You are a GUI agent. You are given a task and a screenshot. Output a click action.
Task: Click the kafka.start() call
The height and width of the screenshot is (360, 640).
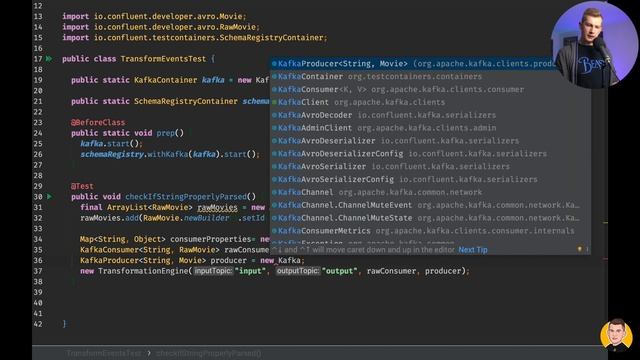(x=111, y=144)
